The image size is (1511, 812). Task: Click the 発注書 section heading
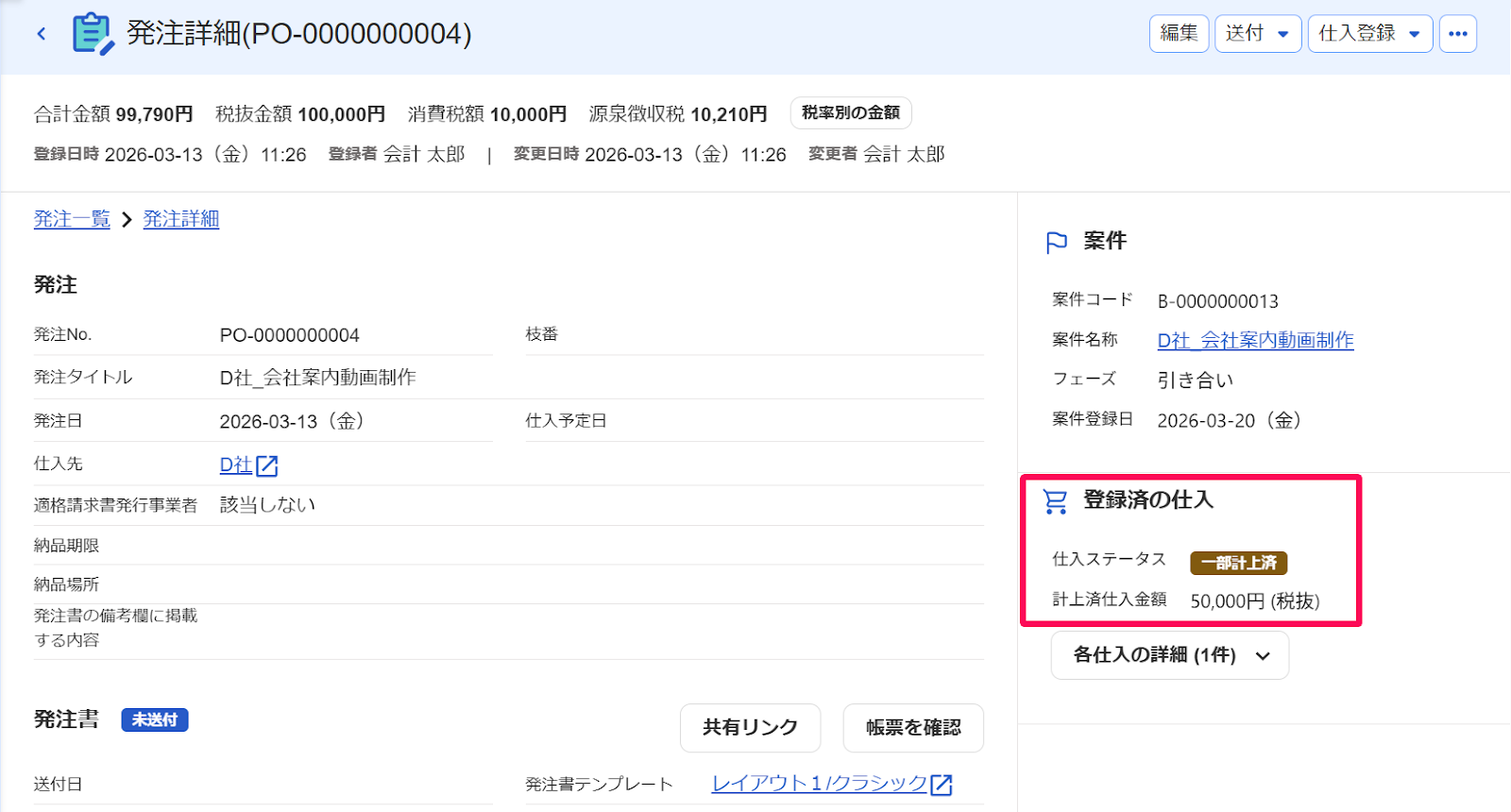pos(66,719)
